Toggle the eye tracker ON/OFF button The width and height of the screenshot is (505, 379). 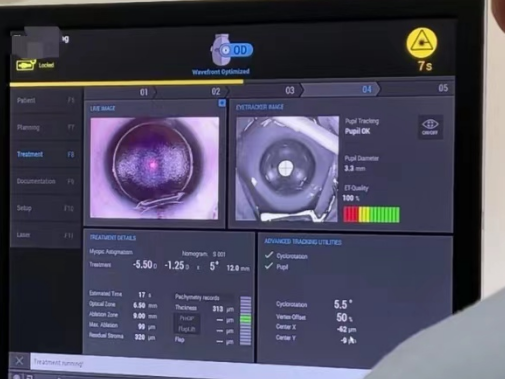430,127
